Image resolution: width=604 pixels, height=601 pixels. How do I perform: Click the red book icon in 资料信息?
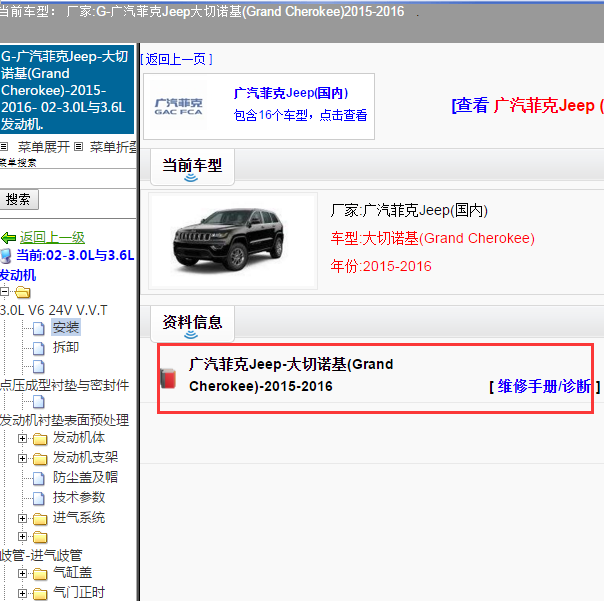tap(168, 378)
